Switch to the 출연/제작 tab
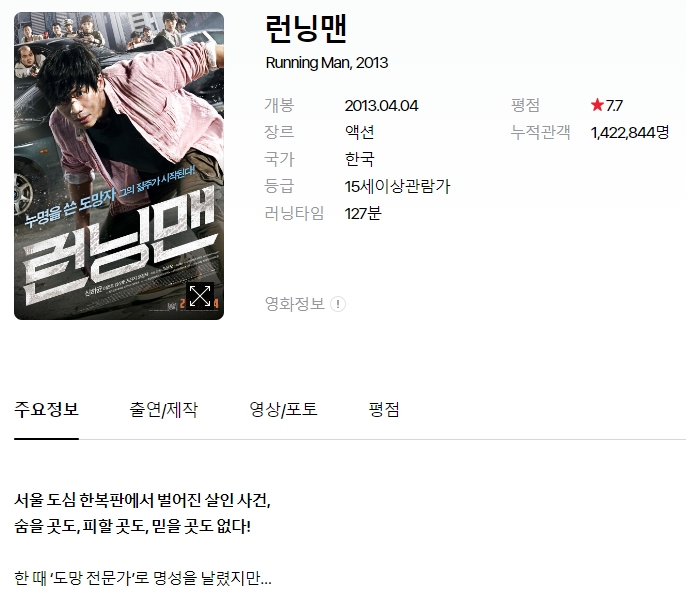The width and height of the screenshot is (686, 592). pyautogui.click(x=164, y=410)
